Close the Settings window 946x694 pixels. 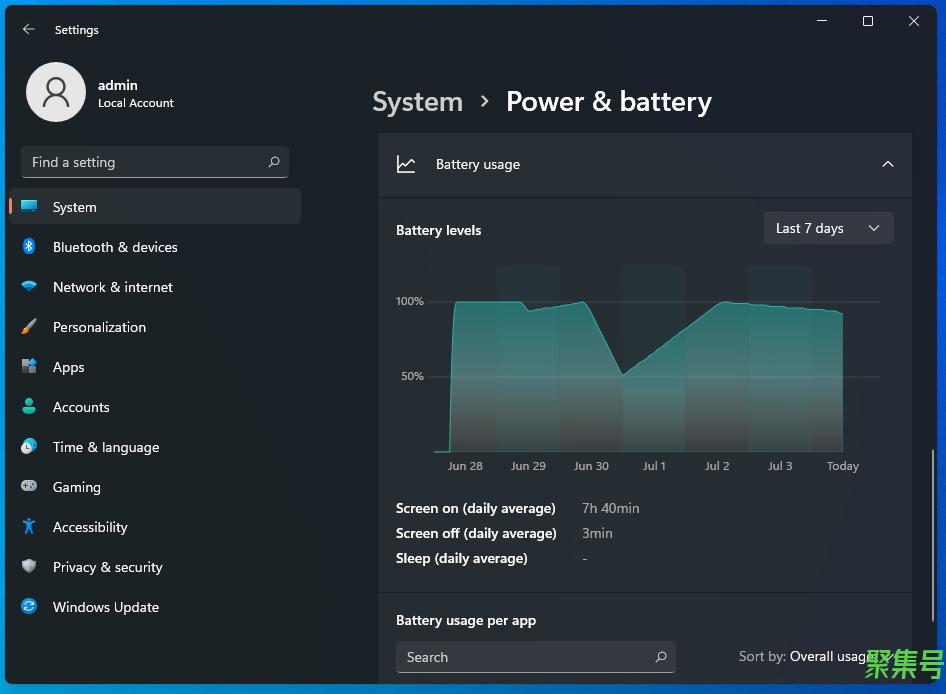click(913, 21)
